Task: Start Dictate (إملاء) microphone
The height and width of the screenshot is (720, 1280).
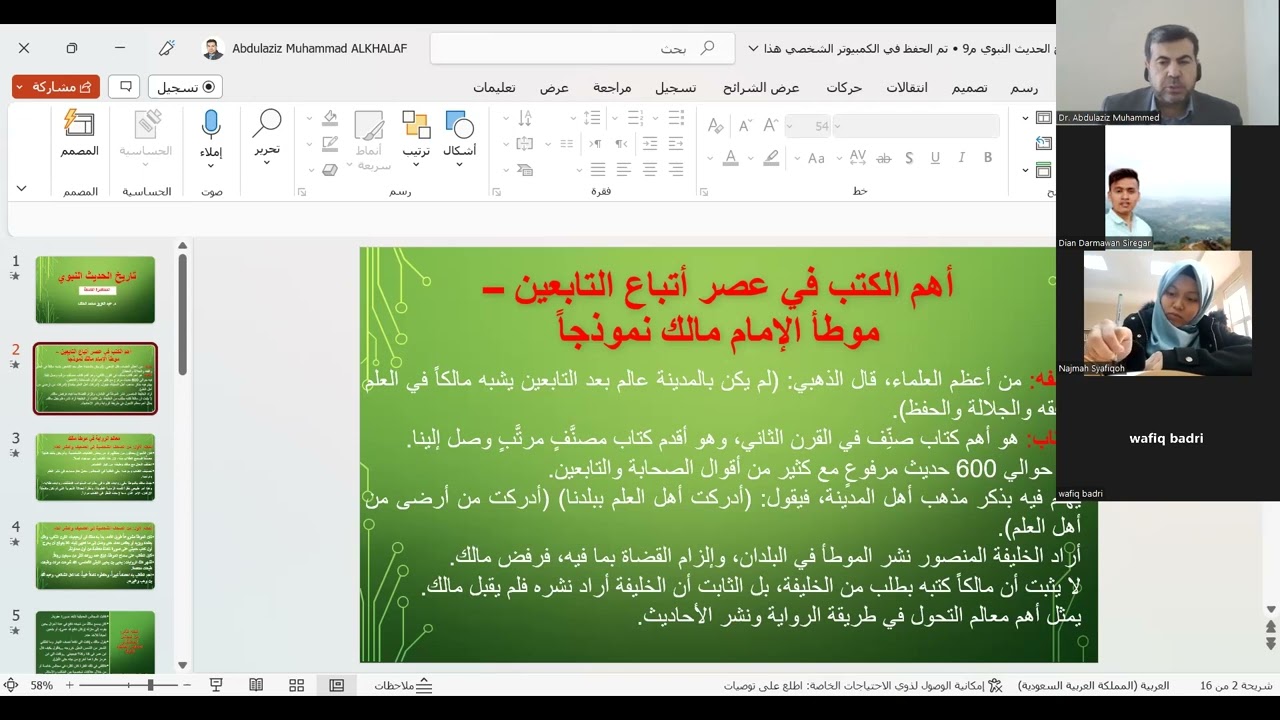Action: (210, 125)
